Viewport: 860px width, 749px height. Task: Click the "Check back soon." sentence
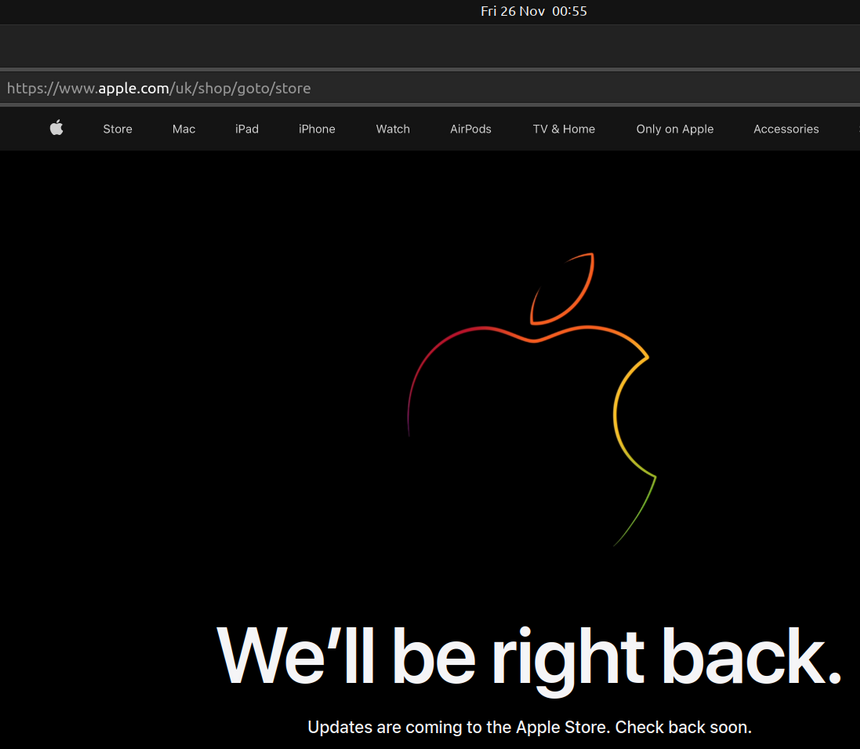pos(683,727)
